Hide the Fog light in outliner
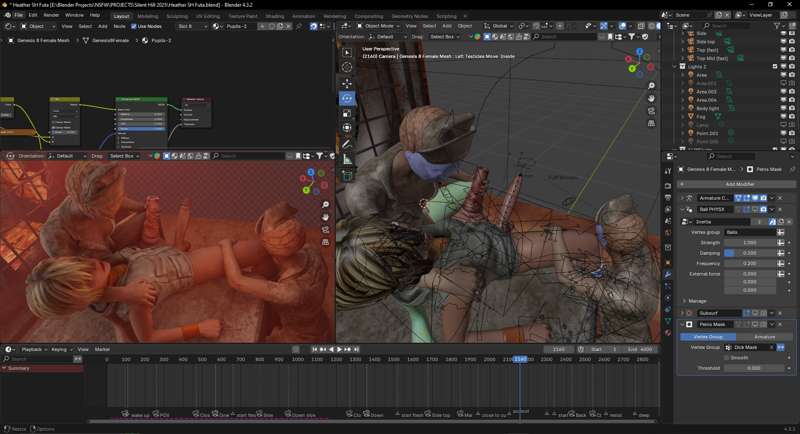The image size is (800, 434). (x=783, y=116)
